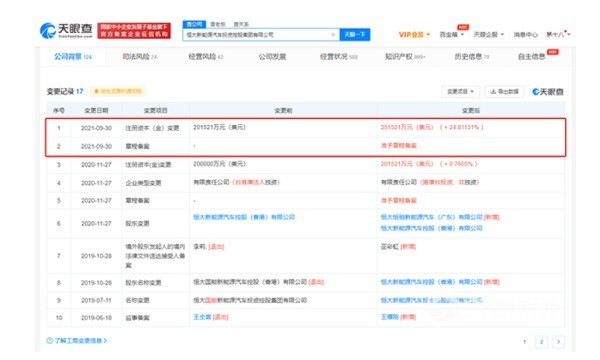Click the 变更前 column header
The height and width of the screenshot is (360, 600).
pos(283,111)
